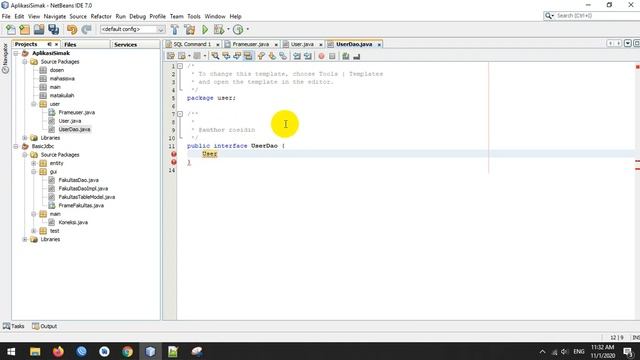Collapse the gui package node
Screen dimensions: 640x360
point(34,172)
